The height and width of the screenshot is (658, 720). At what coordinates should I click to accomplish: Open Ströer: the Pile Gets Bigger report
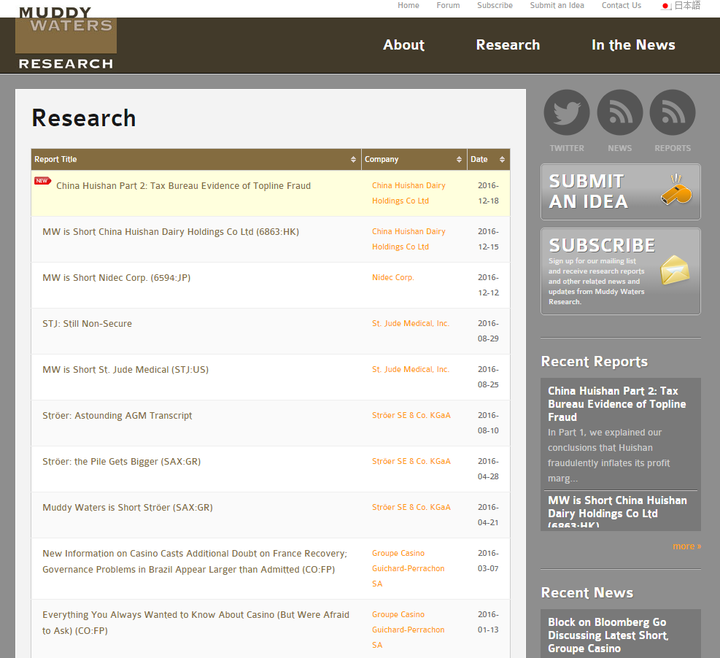pyautogui.click(x=121, y=461)
